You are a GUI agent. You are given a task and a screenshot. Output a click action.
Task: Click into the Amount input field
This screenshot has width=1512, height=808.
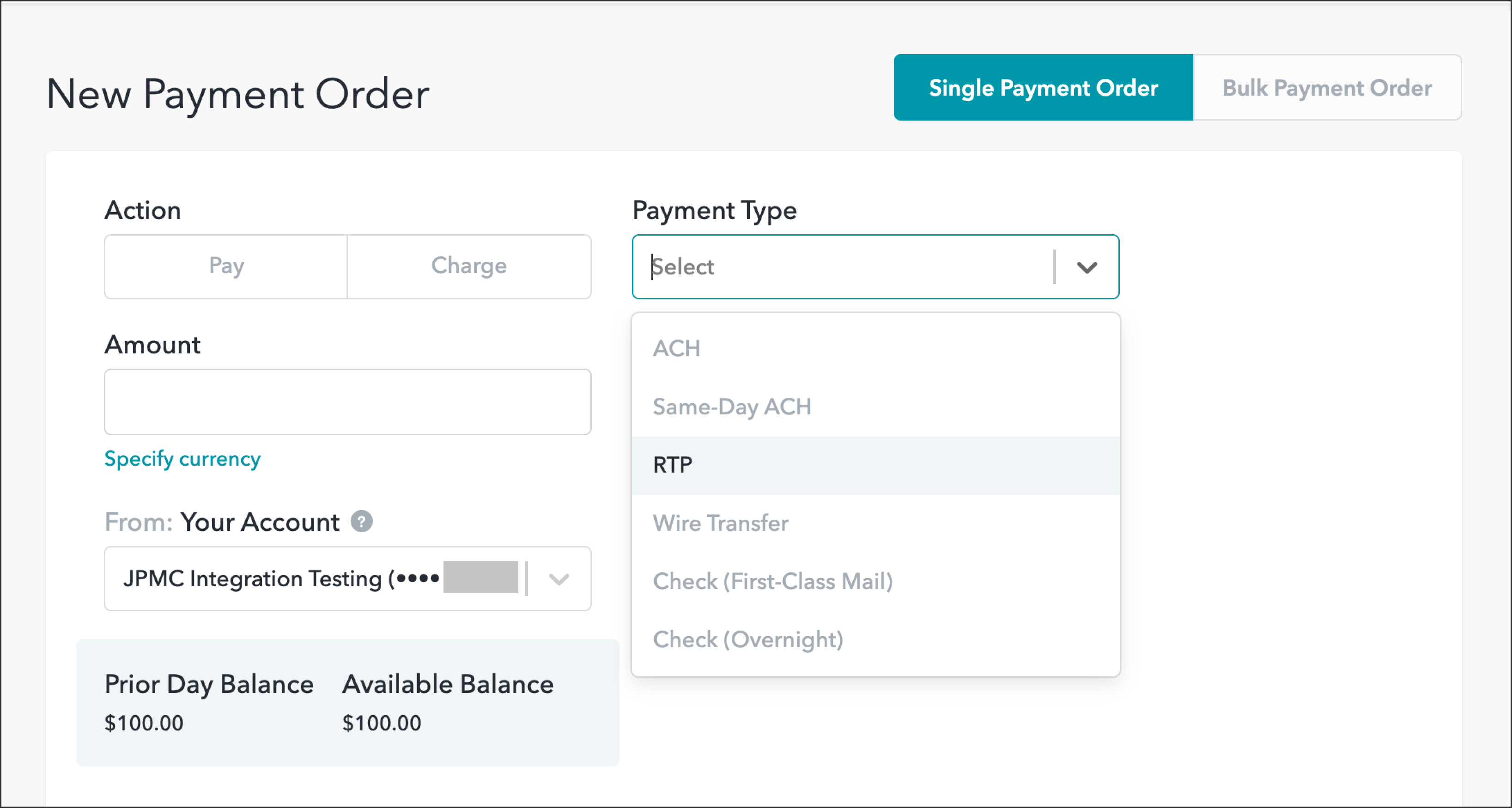[347, 402]
